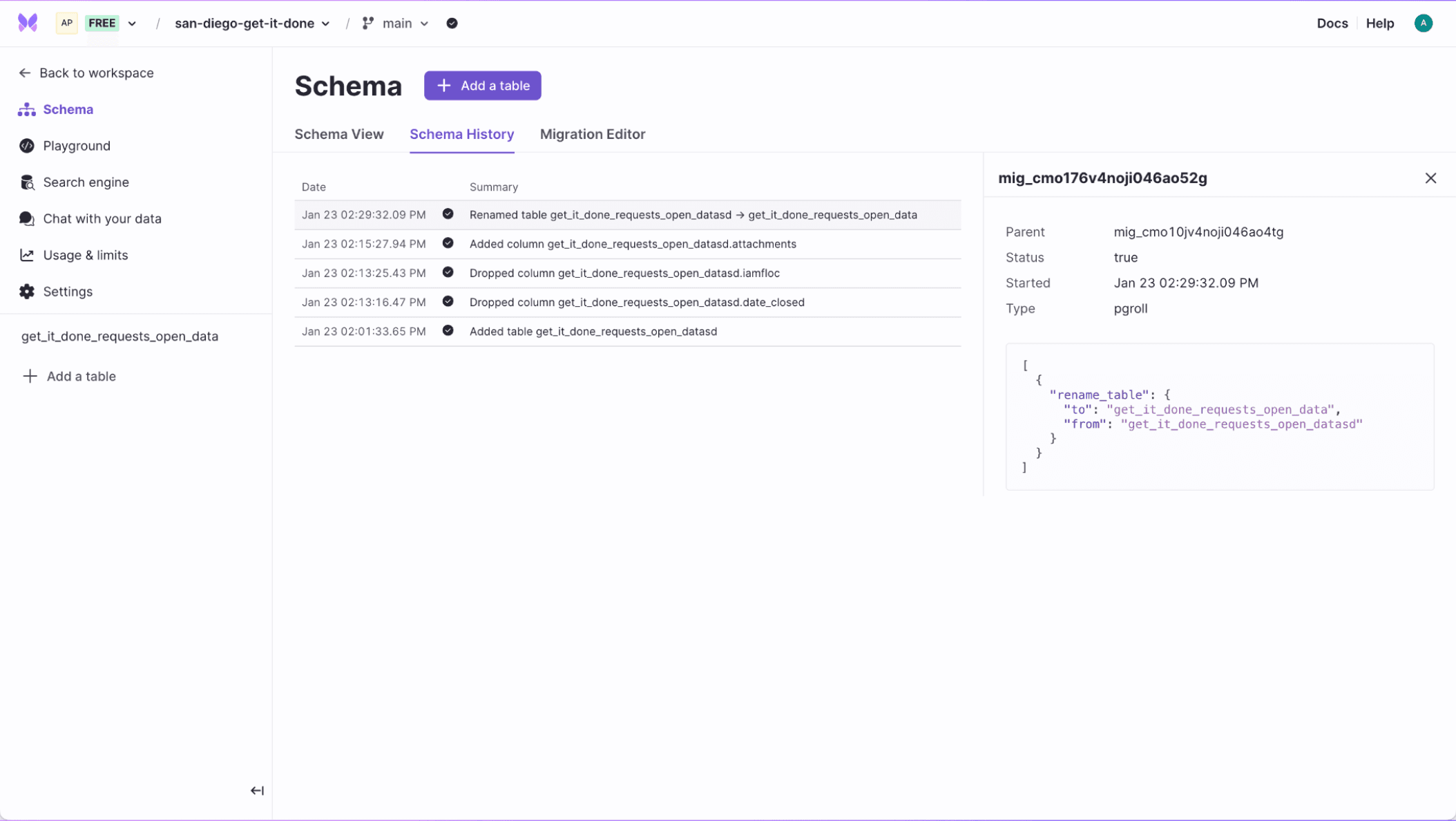Viewport: 1456px width, 821px height.
Task: Click the completed status dot on renamed table row
Action: click(448, 214)
